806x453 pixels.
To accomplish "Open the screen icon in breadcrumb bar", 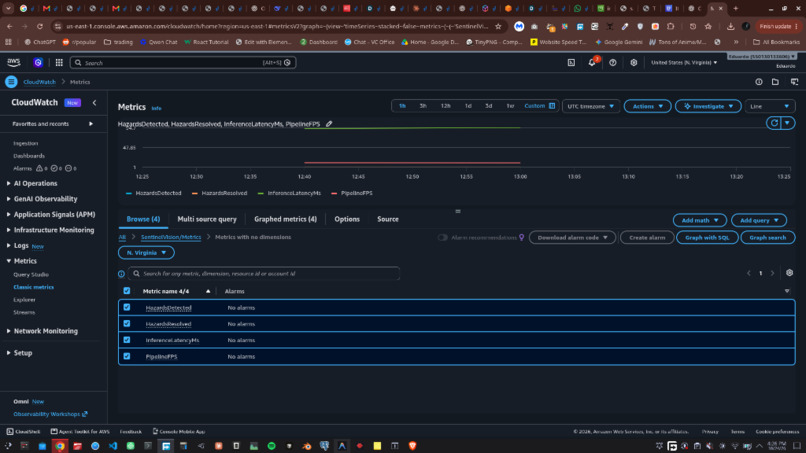I will pos(794,82).
